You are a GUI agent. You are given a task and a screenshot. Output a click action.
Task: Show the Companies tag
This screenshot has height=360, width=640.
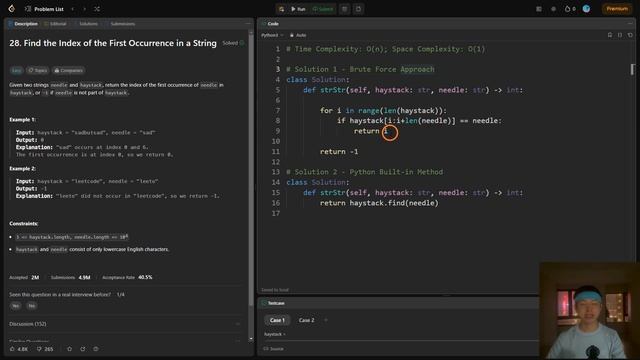(69, 71)
